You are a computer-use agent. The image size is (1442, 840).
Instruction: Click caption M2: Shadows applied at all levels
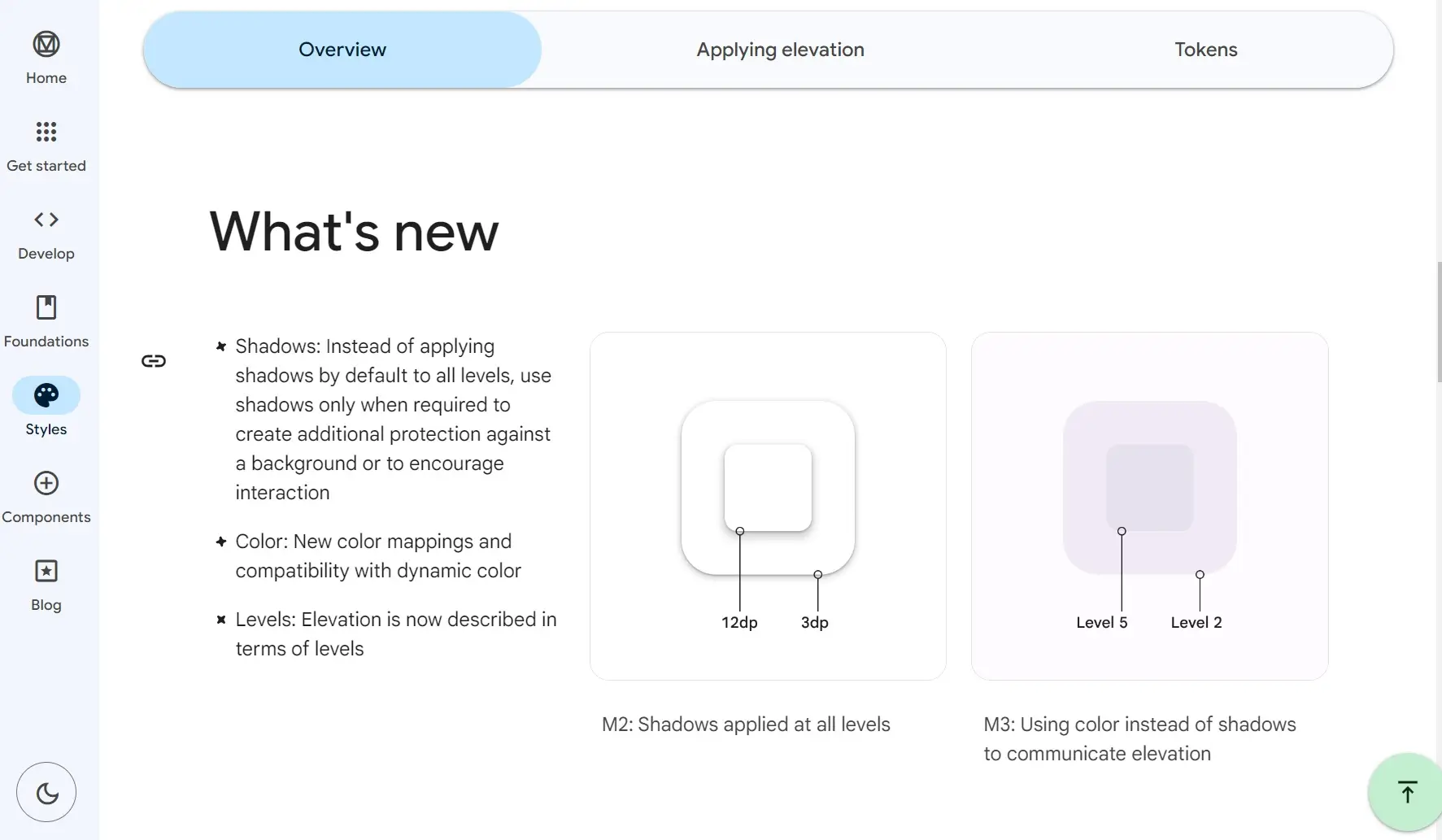[746, 725]
